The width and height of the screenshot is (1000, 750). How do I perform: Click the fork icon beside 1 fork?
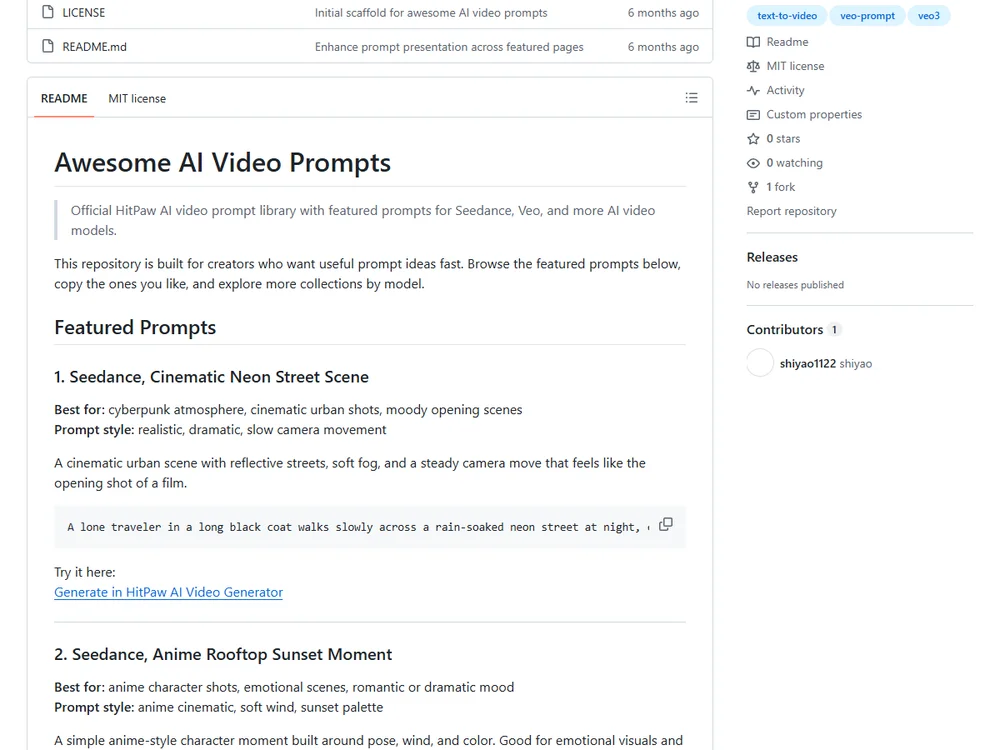(753, 188)
